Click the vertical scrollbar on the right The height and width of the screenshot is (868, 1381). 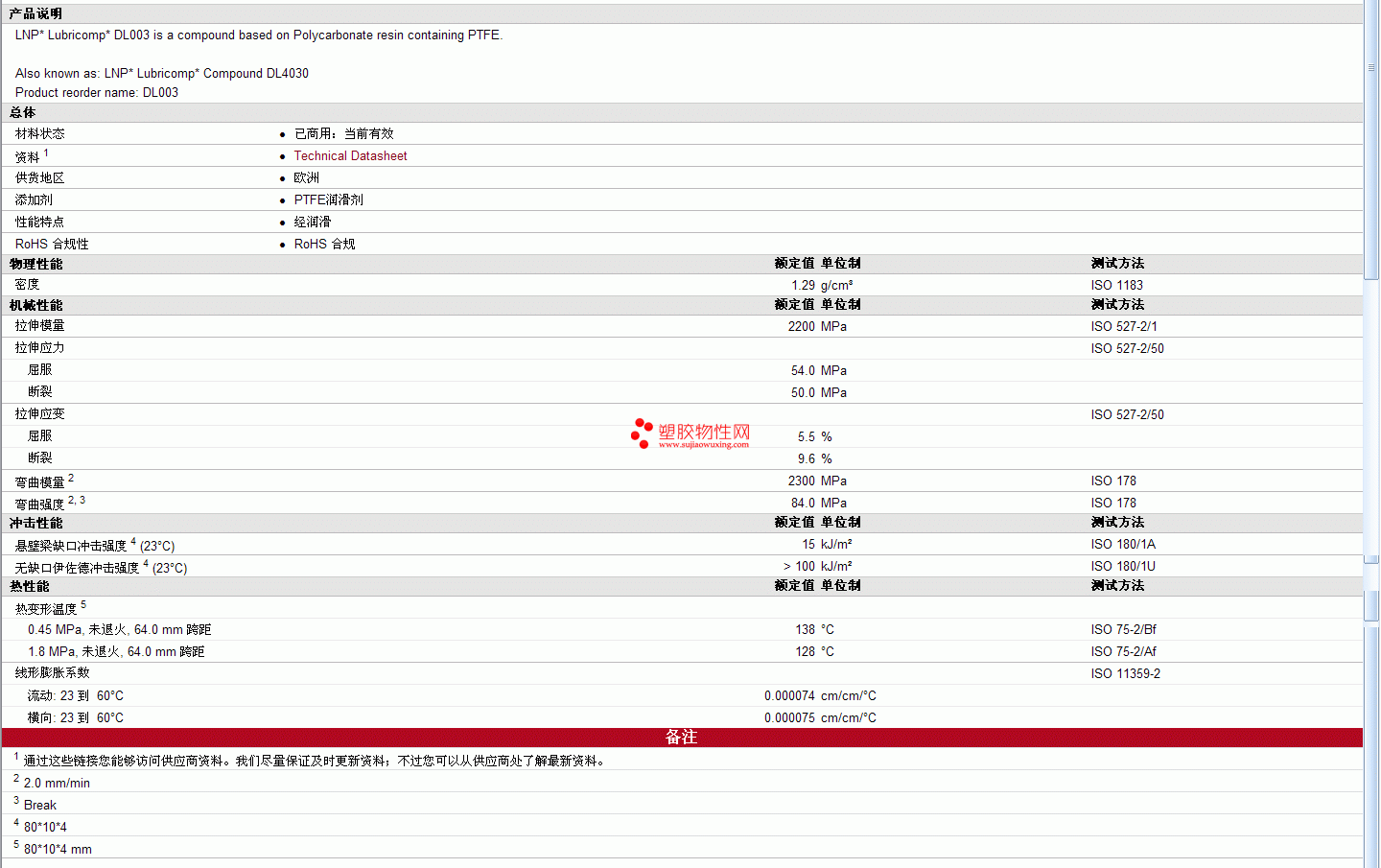[x=1371, y=434]
